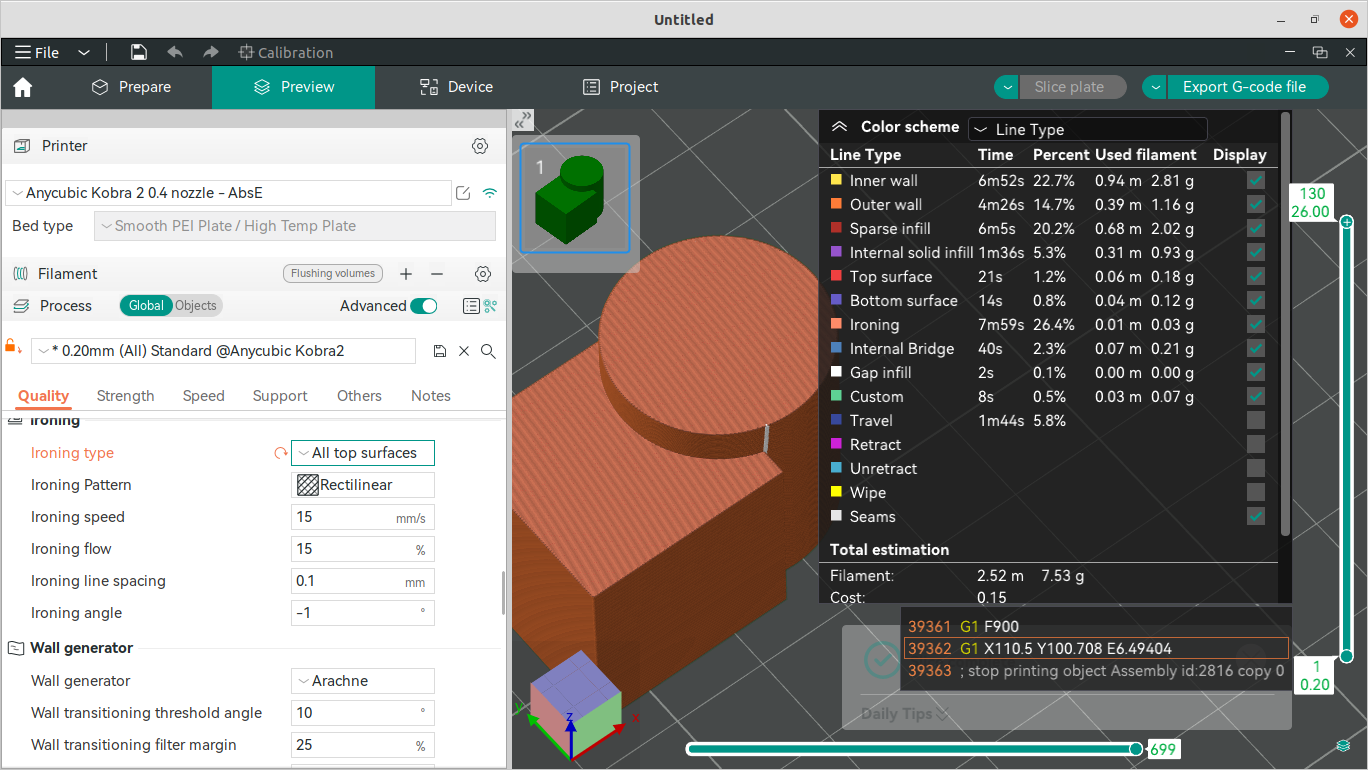The image size is (1368, 770).
Task: Uncheck Ironing display checkbox
Action: [1256, 325]
